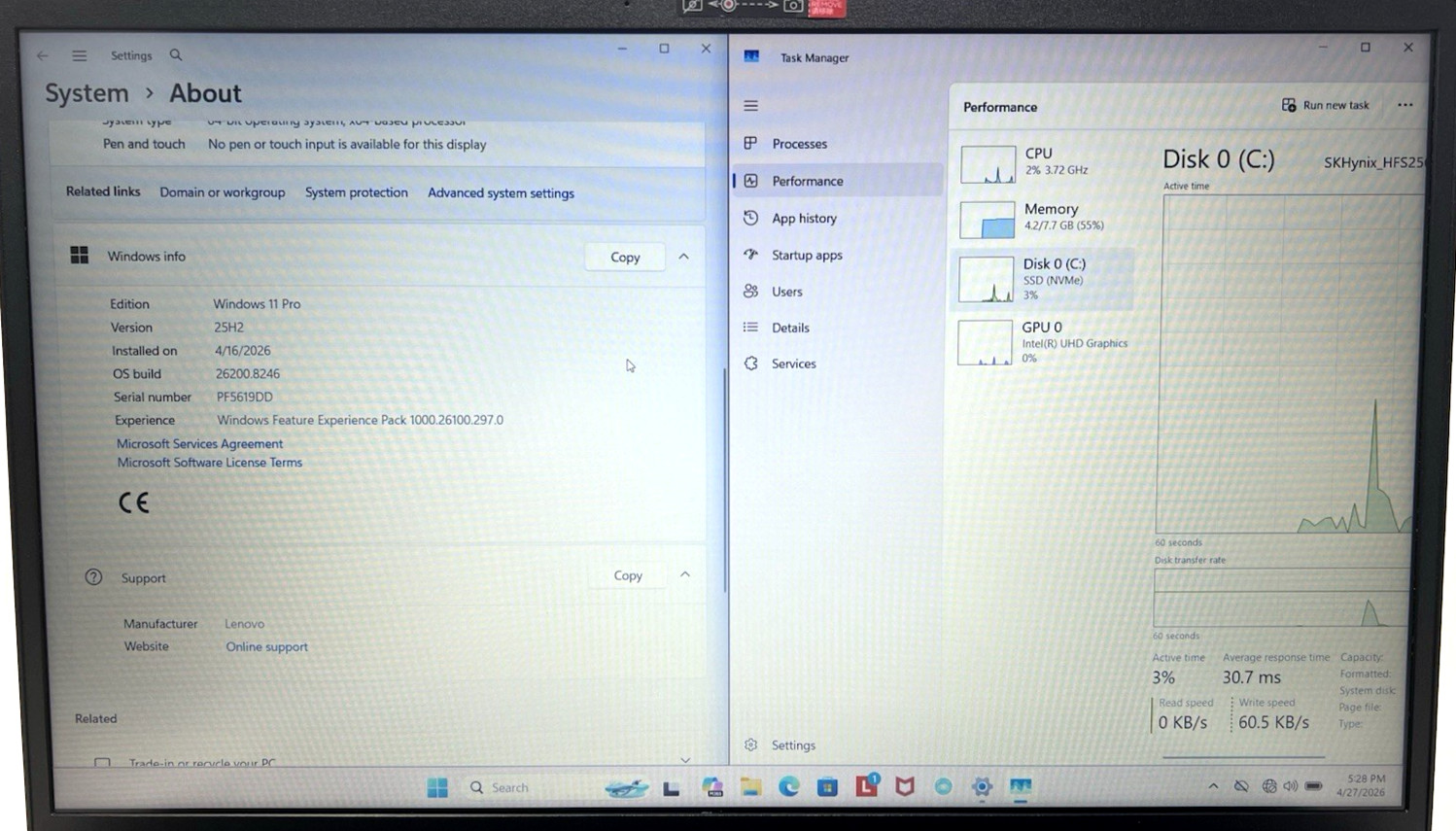This screenshot has height=831, width=1456.
Task: Click the scroll-down arrow in Settings
Action: (x=685, y=760)
